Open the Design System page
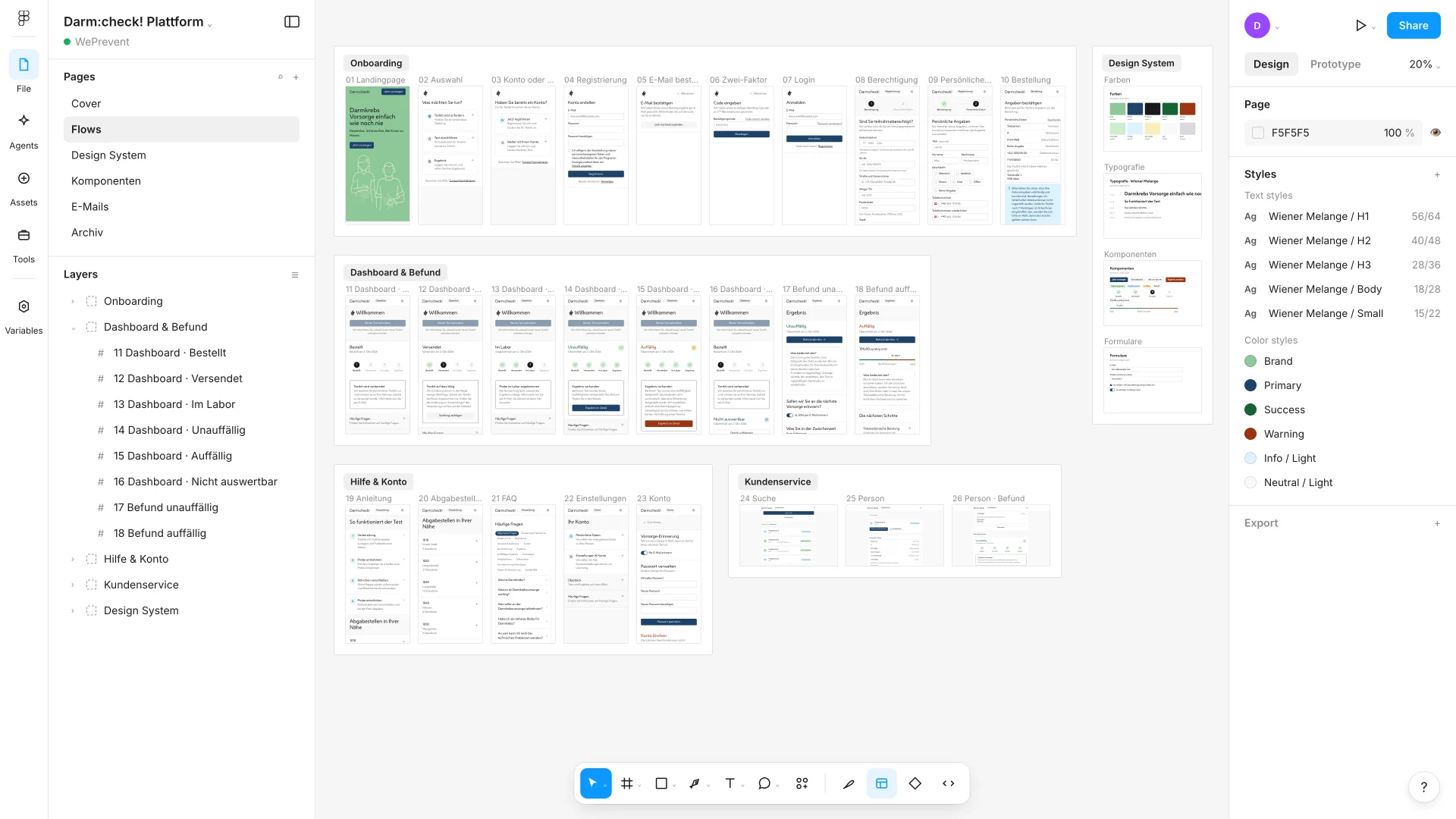This screenshot has height=819, width=1456. (x=181, y=155)
